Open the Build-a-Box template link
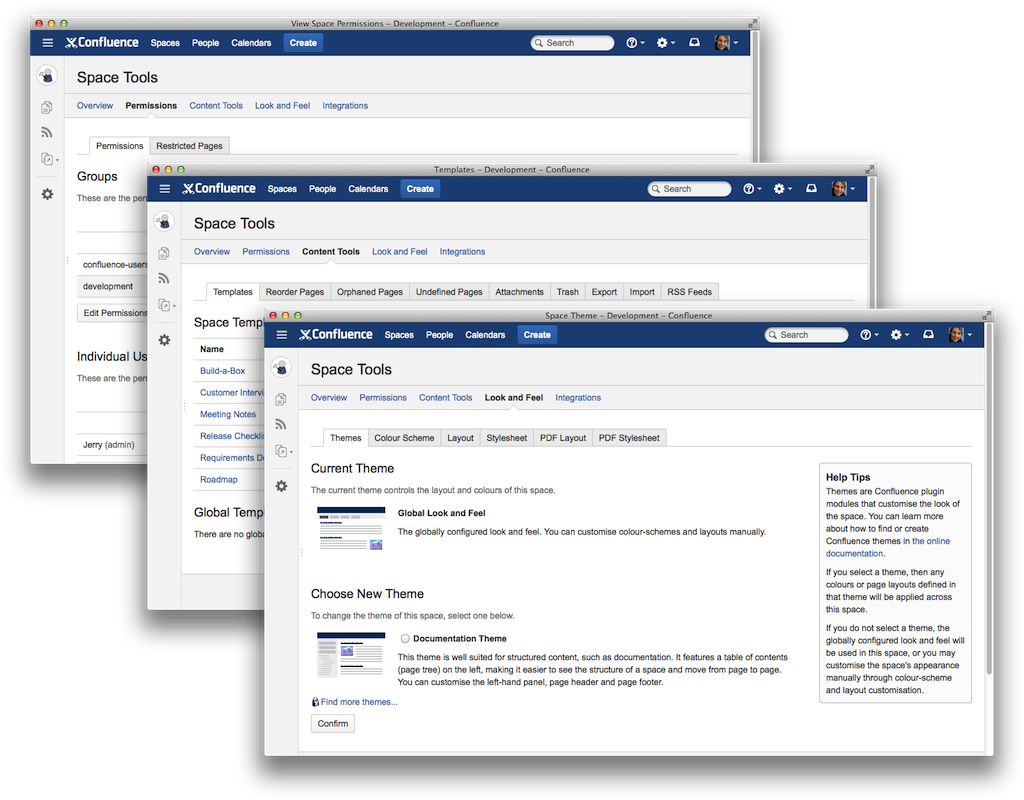The height and width of the screenshot is (800, 1024). (223, 371)
